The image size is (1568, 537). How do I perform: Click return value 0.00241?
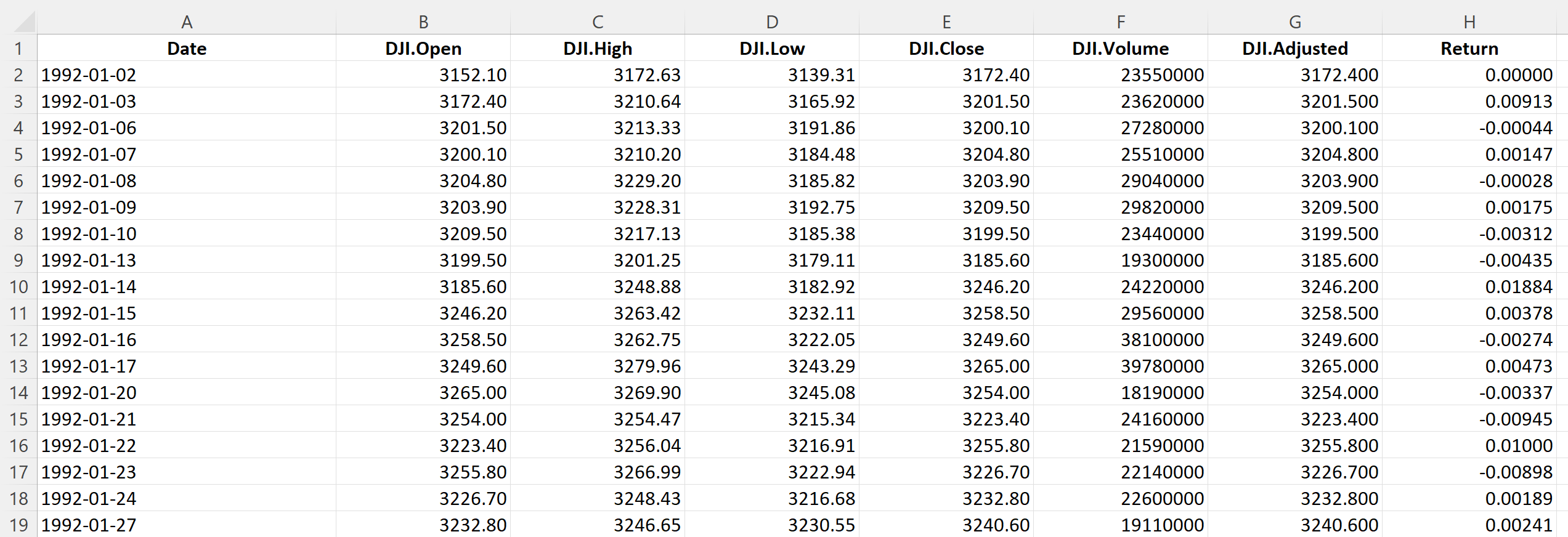click(x=1469, y=525)
